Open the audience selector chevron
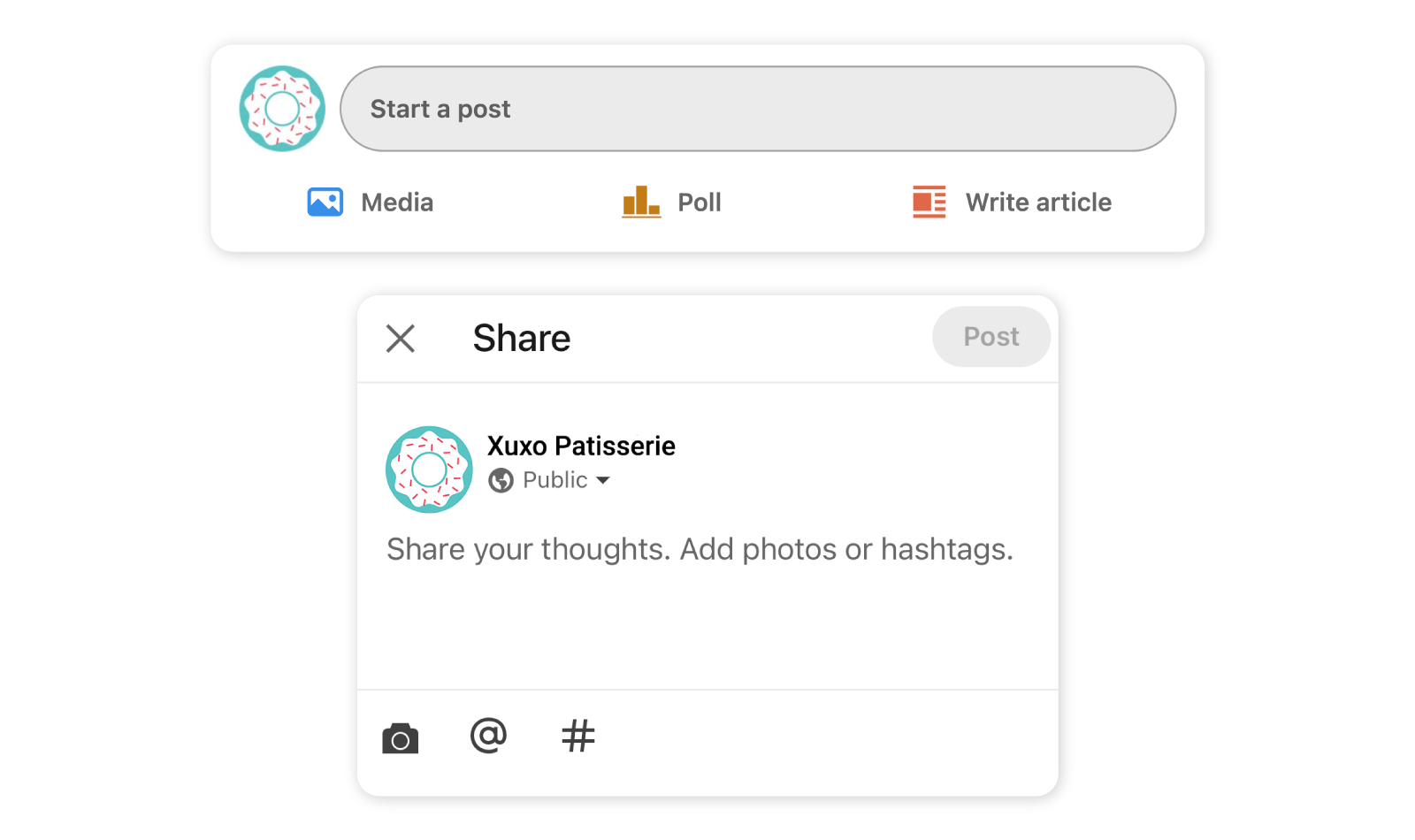 605,481
